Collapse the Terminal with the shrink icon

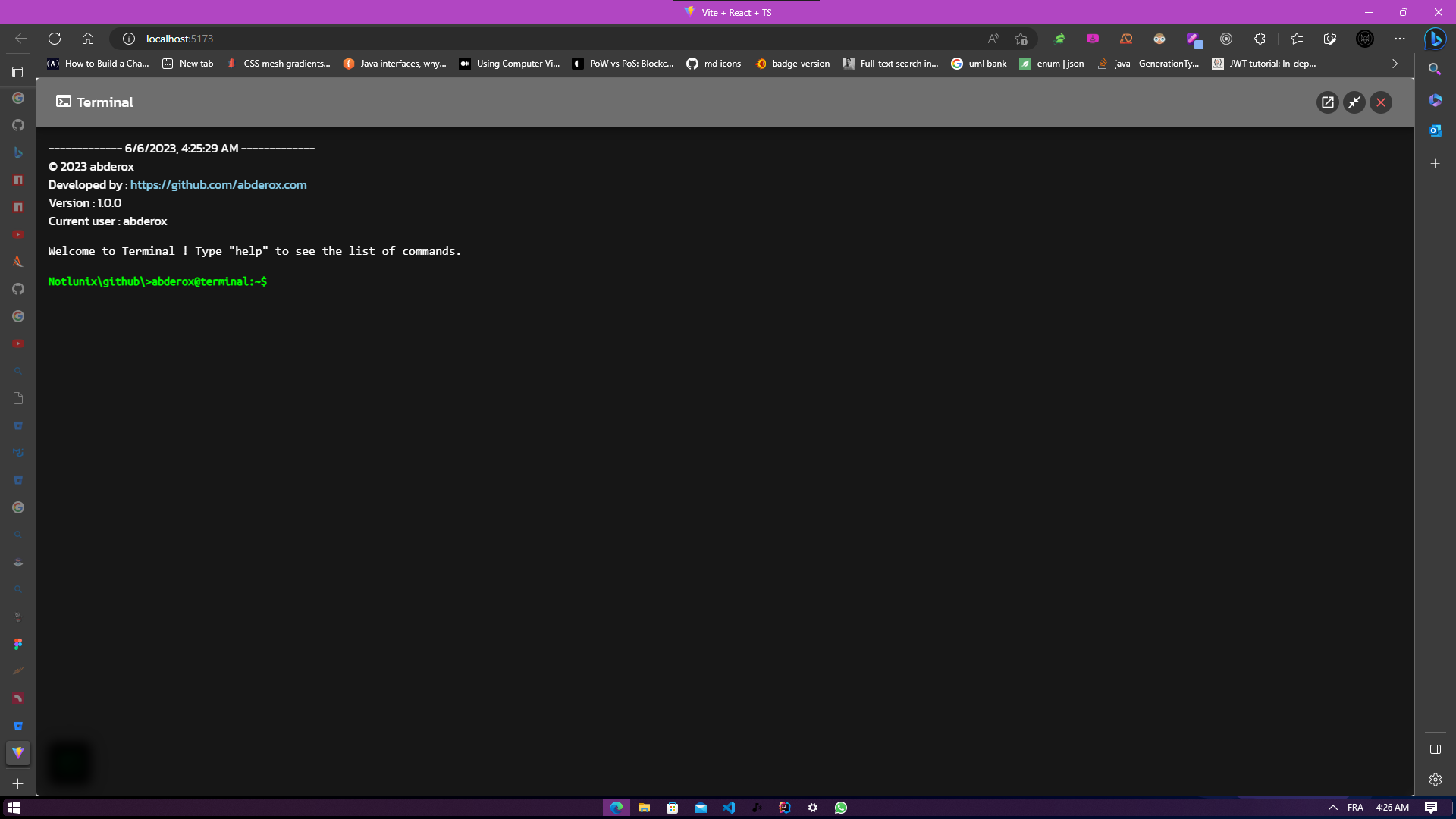point(1354,102)
